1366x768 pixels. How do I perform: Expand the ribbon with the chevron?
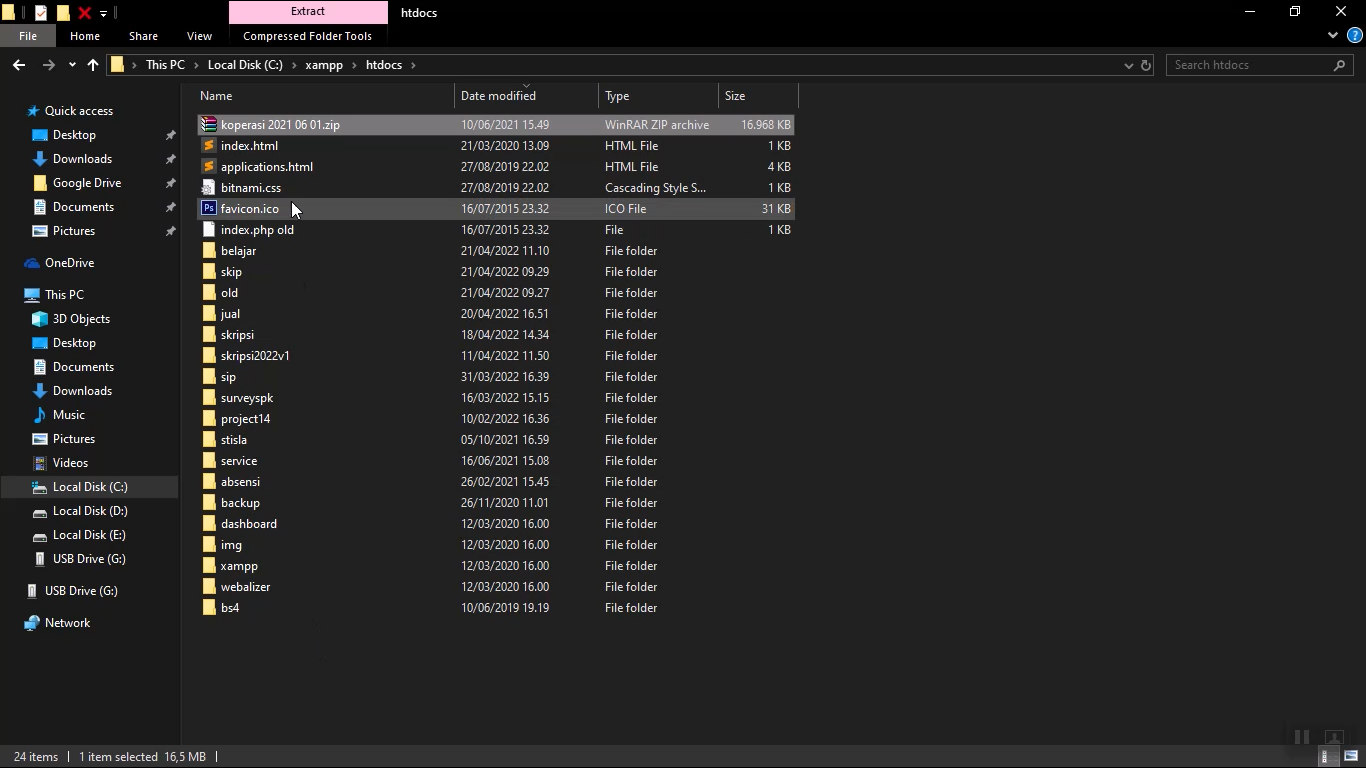pos(1333,36)
